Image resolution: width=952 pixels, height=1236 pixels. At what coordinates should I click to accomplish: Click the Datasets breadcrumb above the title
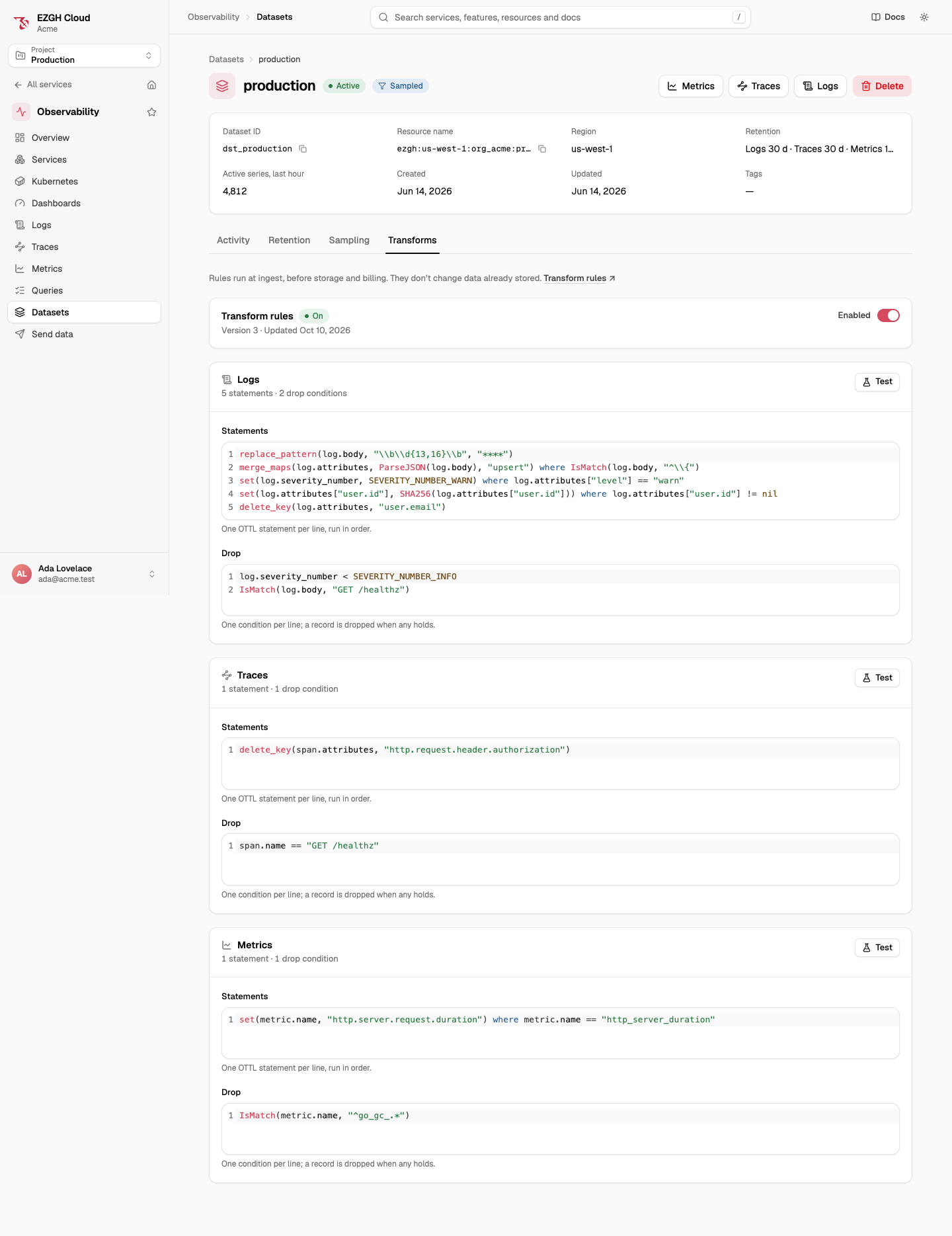(226, 60)
